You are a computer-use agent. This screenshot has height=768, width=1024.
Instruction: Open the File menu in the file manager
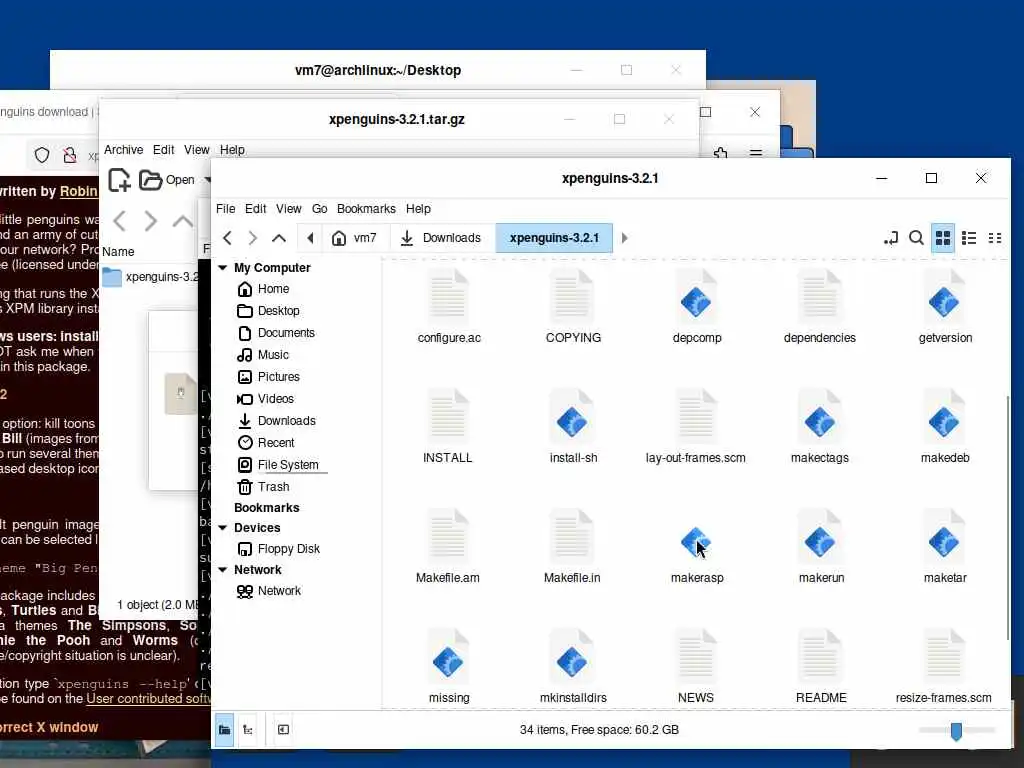point(225,209)
